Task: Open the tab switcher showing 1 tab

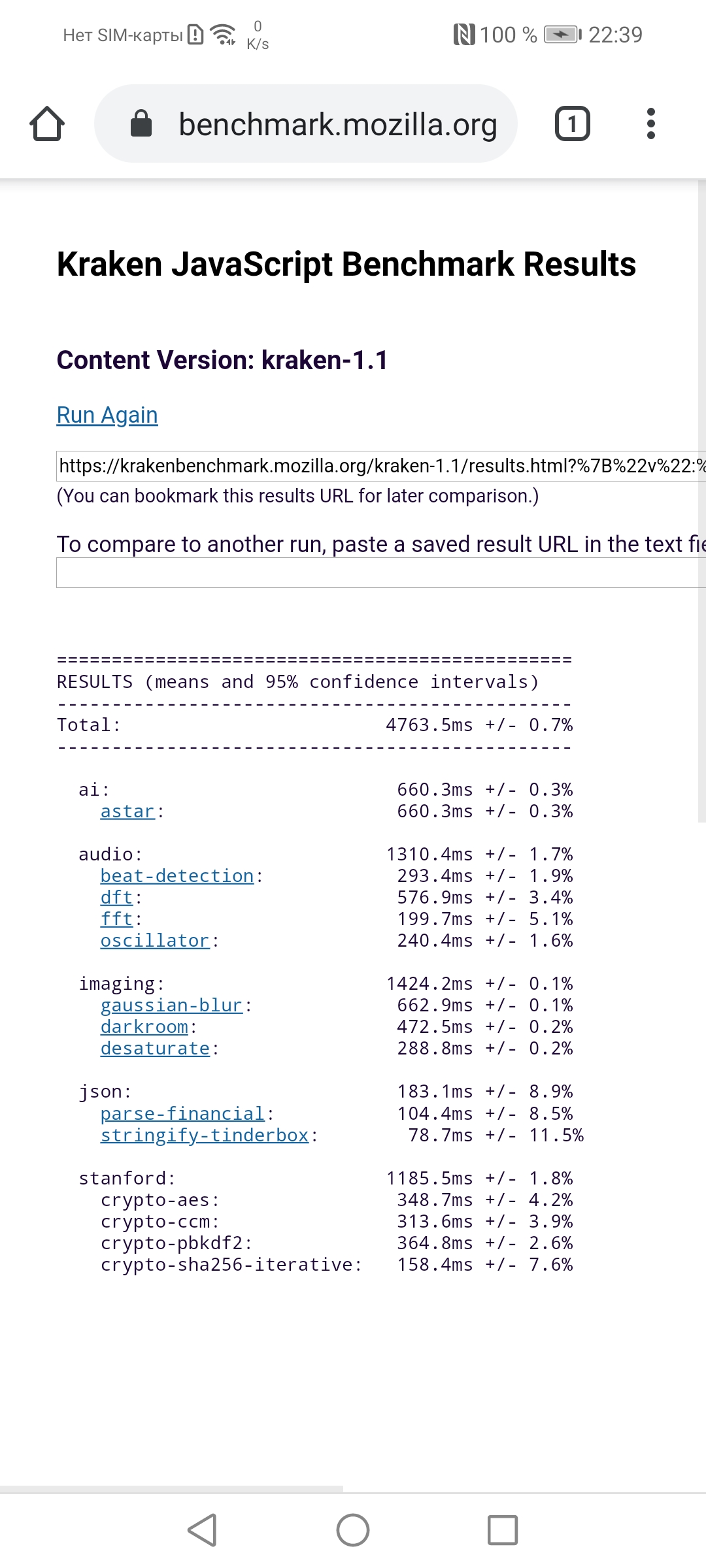Action: pos(572,123)
